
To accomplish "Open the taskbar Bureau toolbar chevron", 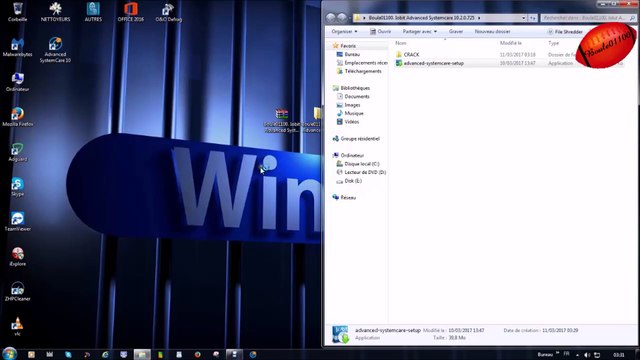I will pyautogui.click(x=558, y=353).
